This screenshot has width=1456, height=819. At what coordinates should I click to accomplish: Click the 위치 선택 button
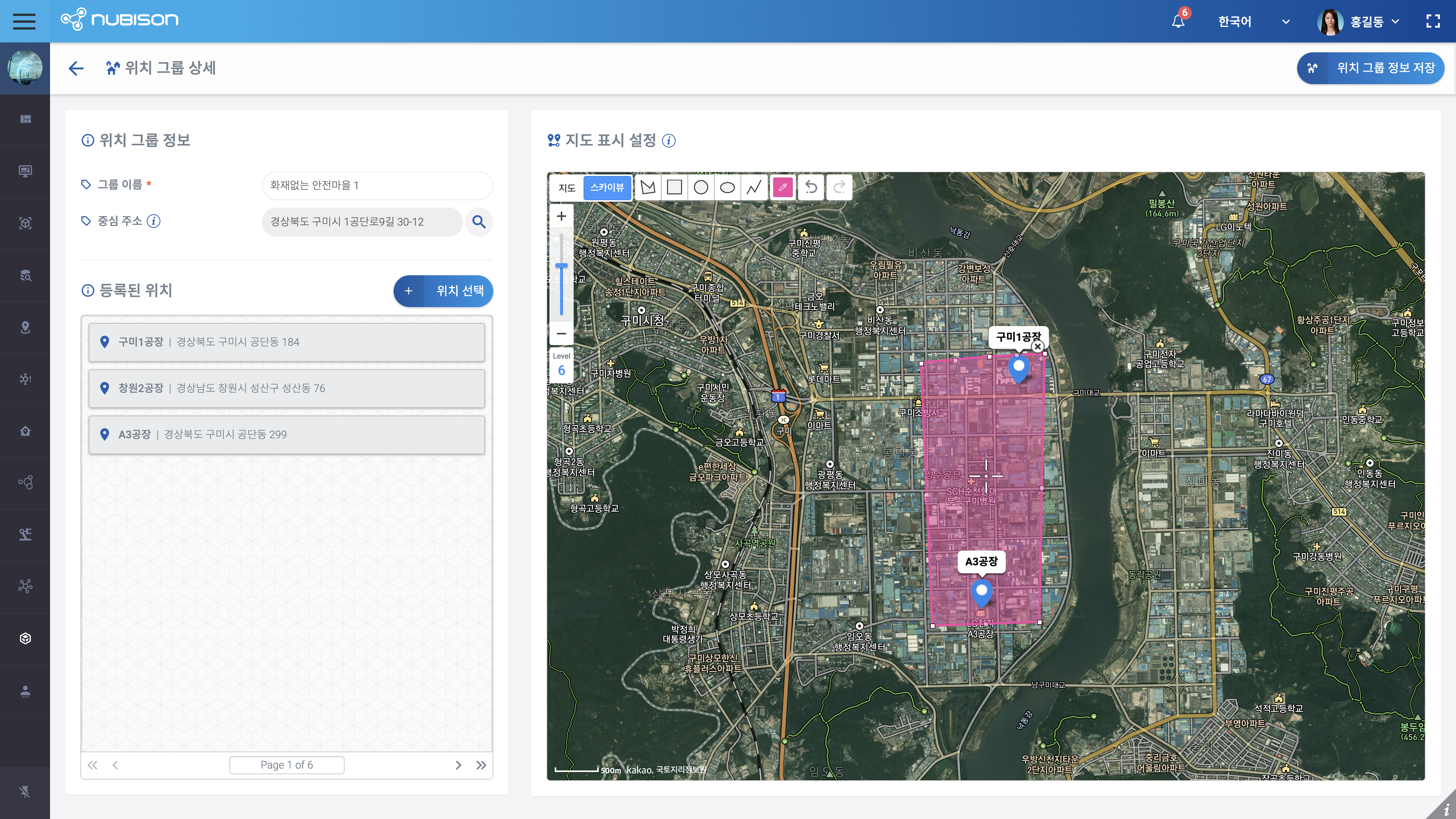click(x=443, y=291)
